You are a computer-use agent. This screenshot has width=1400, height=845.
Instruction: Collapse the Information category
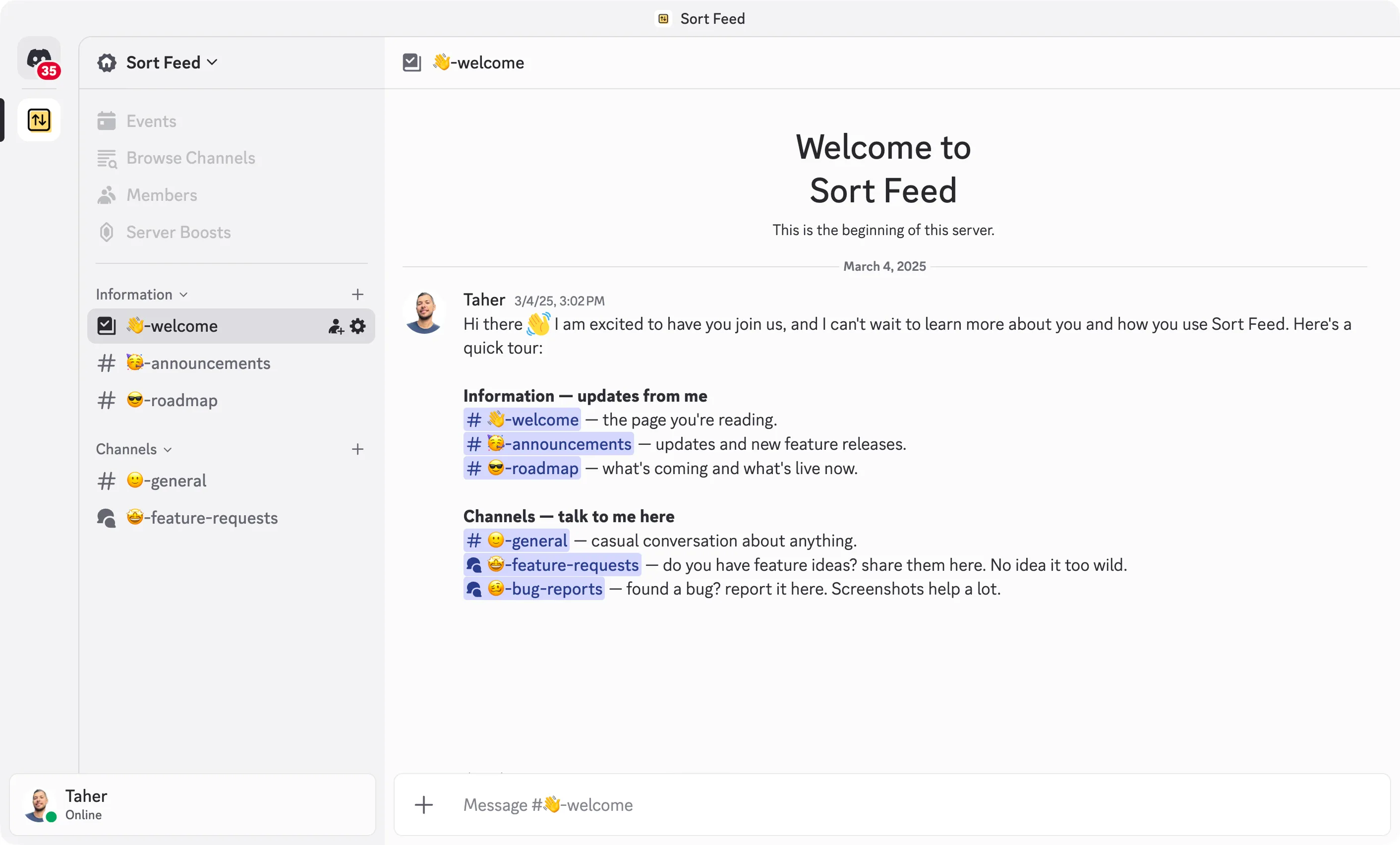(x=141, y=295)
